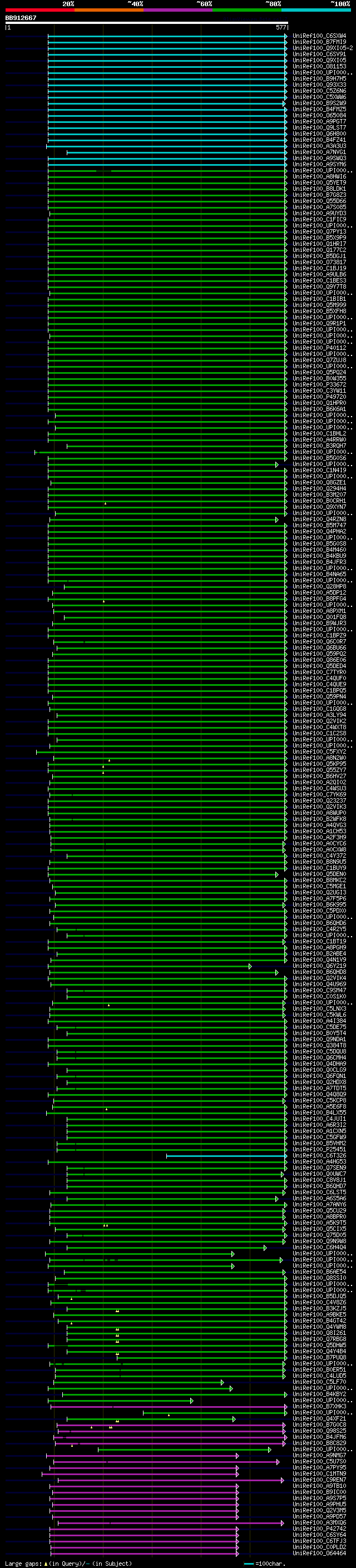The width and height of the screenshot is (356, 1568).
Task: Select the UniRef100_Q93X33 label
Action: [319, 85]
